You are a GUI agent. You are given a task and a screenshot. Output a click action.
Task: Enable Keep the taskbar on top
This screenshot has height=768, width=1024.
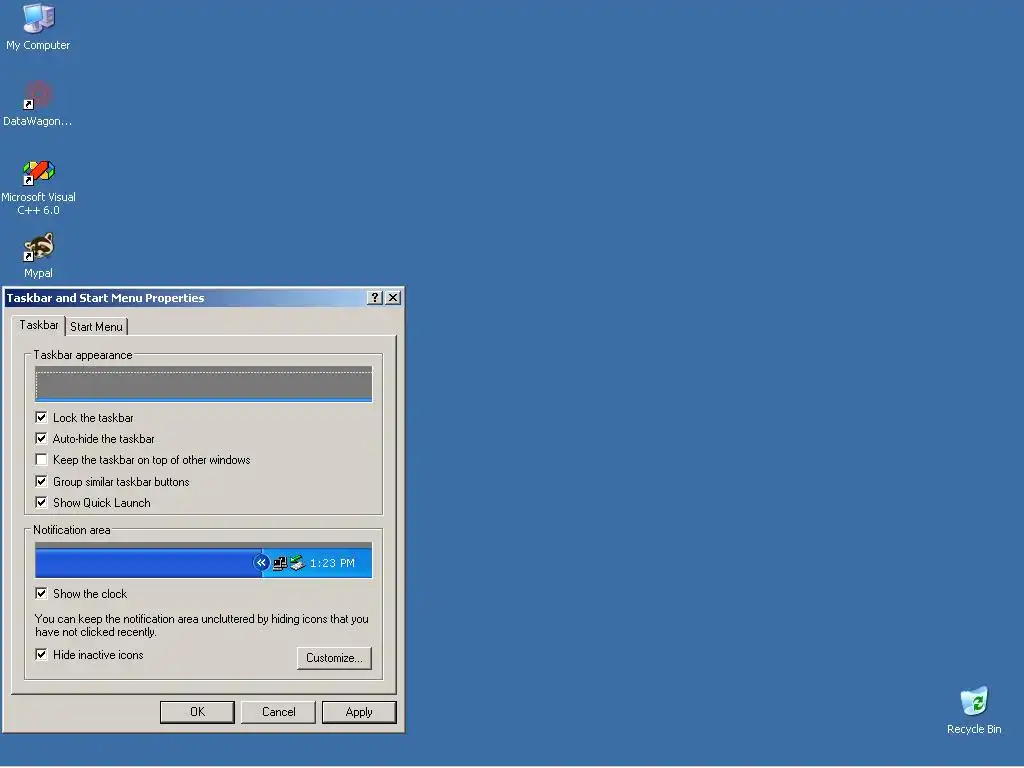click(41, 460)
